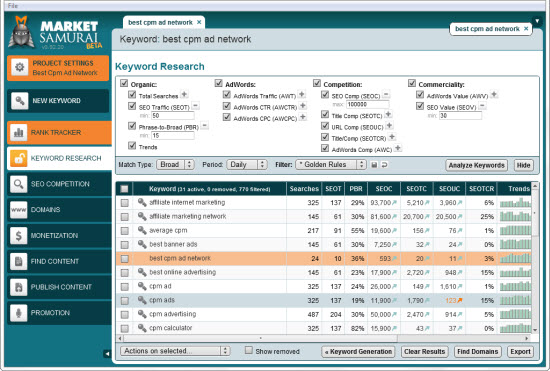Open Promotion microphone icon
The width and height of the screenshot is (550, 371).
pyautogui.click(x=19, y=313)
